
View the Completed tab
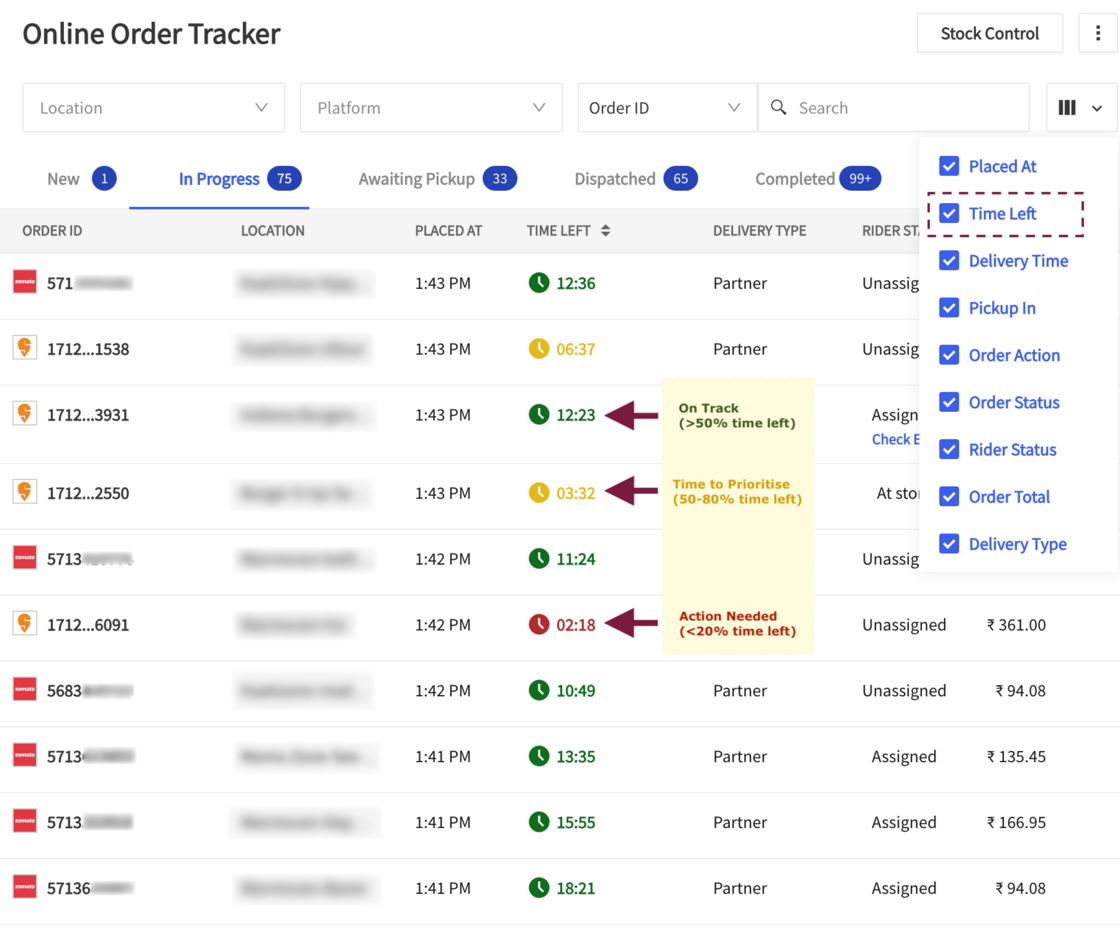pos(818,179)
